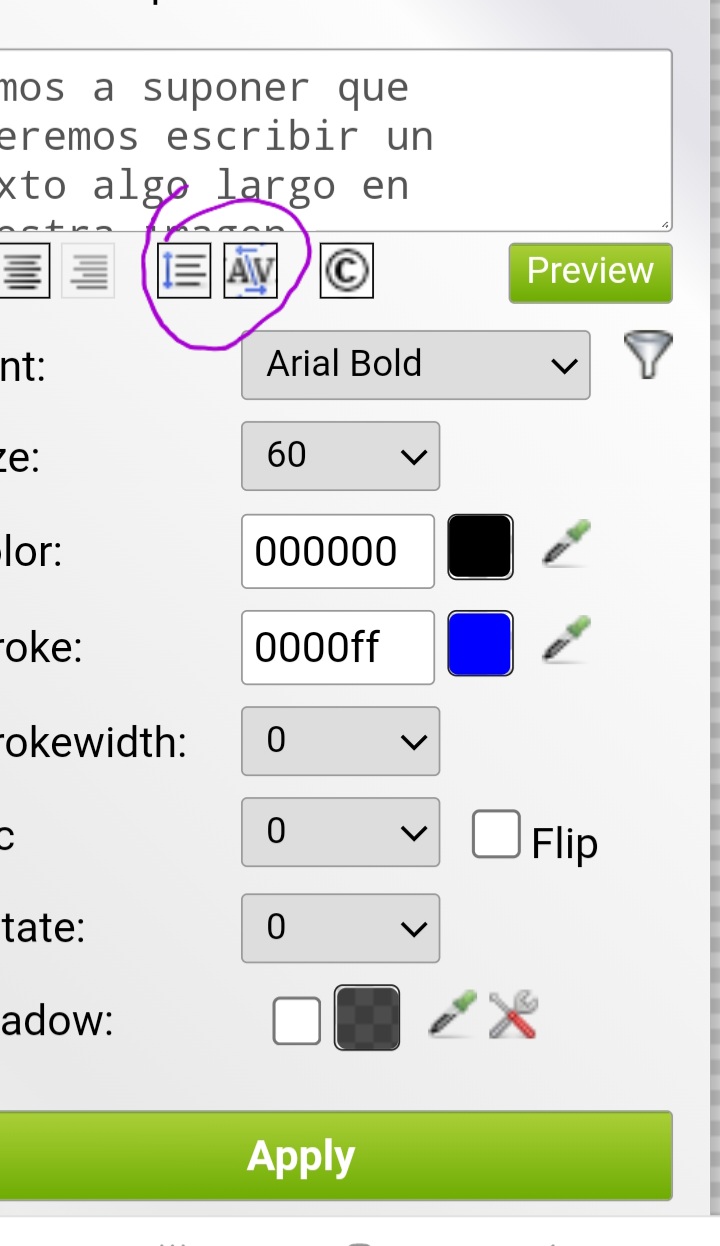
Task: Insert copyright symbol with © icon
Action: coord(346,271)
